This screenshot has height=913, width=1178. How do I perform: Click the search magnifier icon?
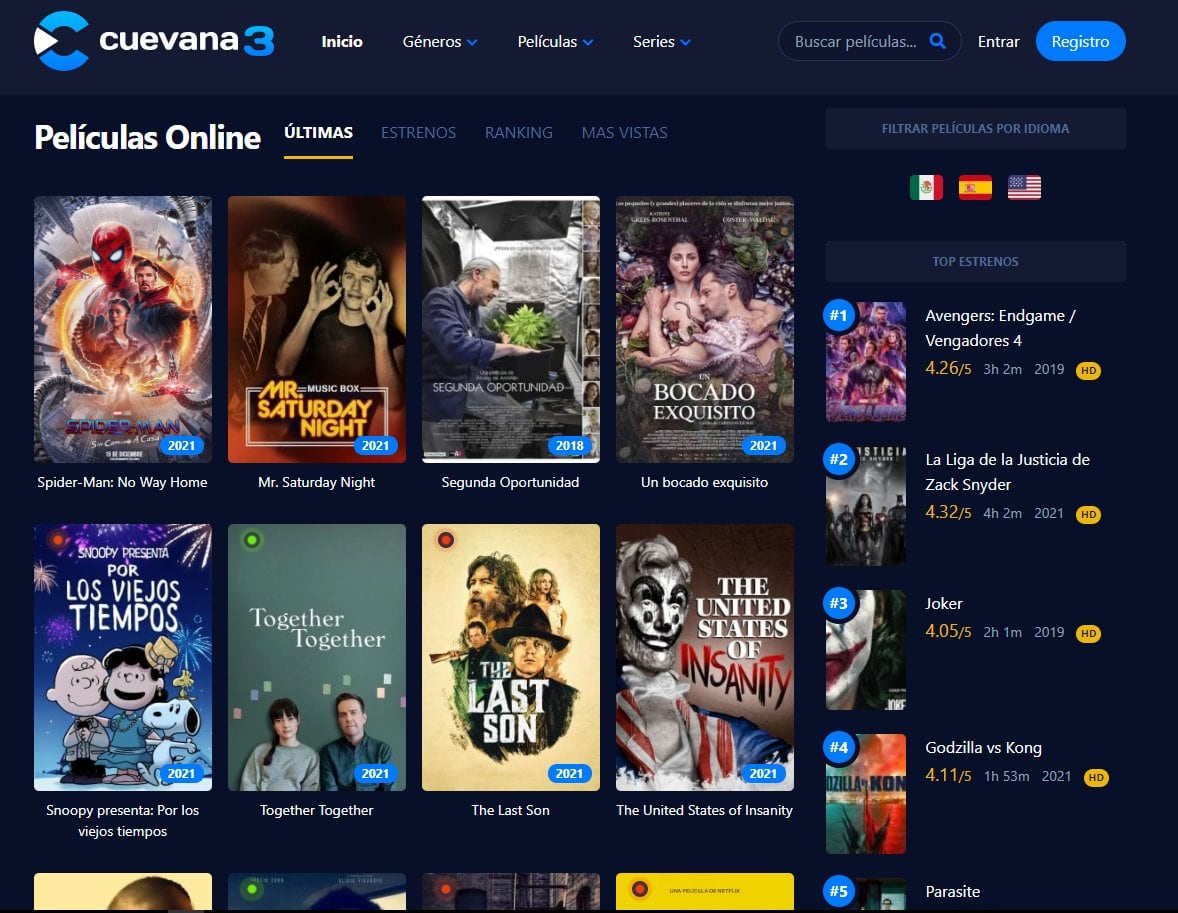click(x=937, y=41)
